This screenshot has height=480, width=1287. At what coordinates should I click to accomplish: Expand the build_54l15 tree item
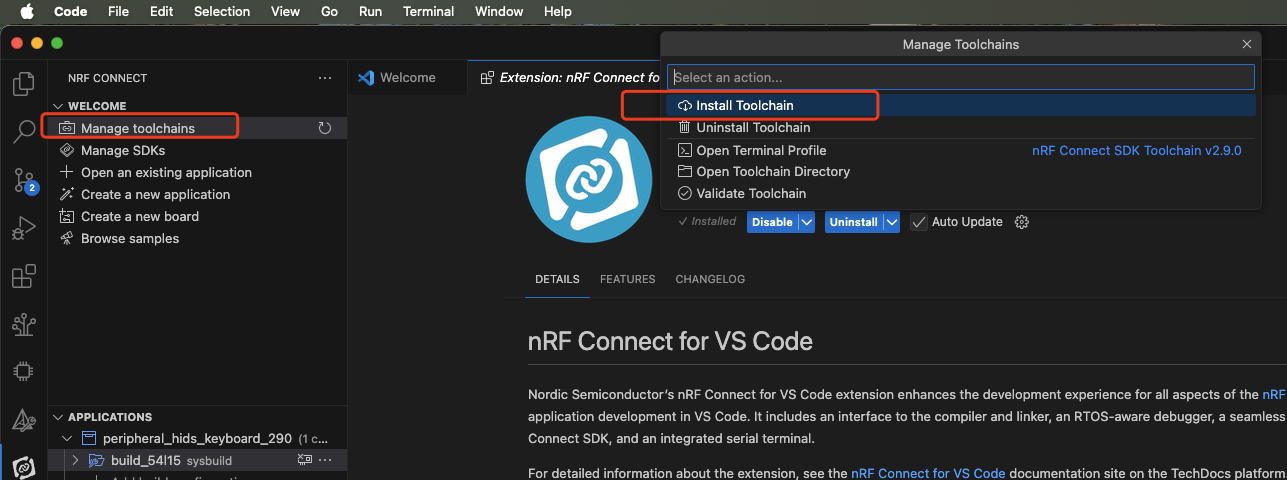75,460
